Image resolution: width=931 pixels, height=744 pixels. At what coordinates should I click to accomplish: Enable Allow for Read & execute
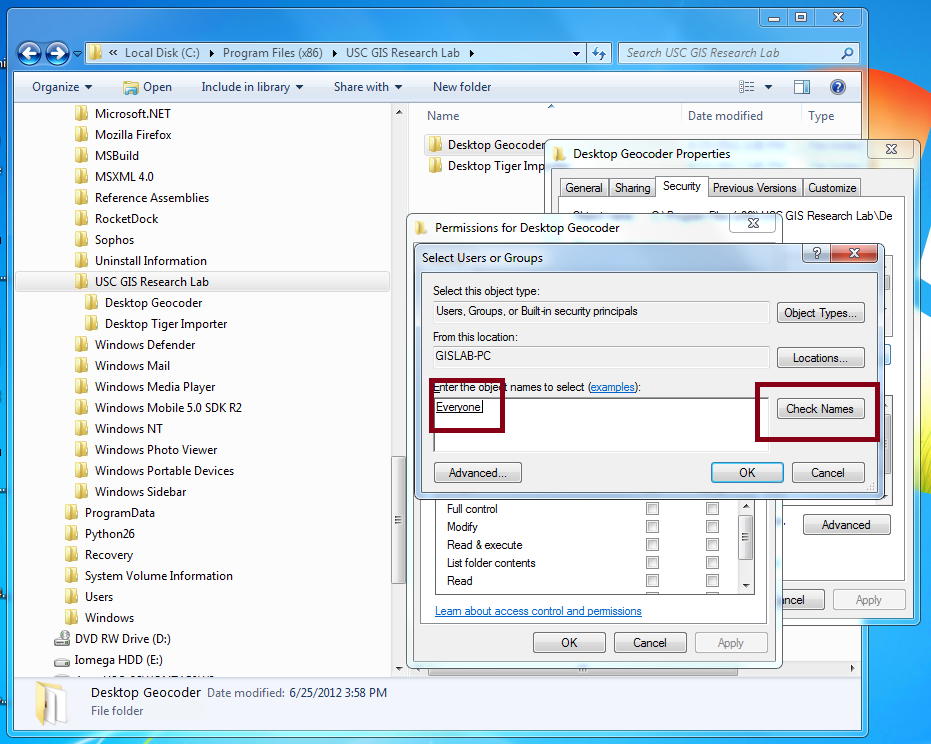click(x=652, y=545)
